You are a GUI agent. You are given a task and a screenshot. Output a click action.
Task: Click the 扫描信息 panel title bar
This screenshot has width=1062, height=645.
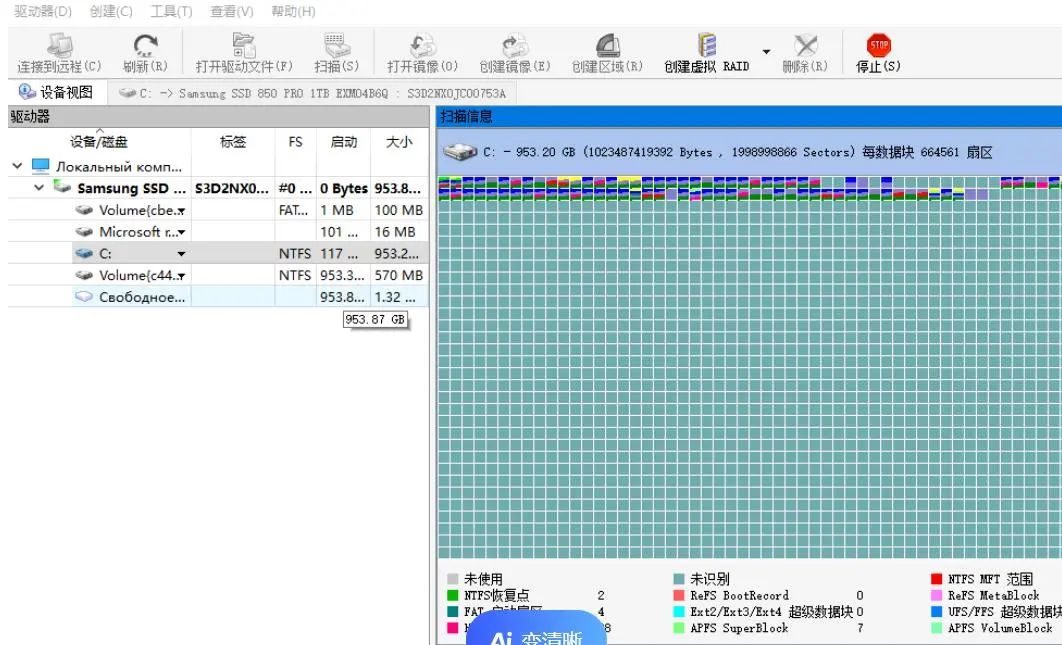coord(748,117)
